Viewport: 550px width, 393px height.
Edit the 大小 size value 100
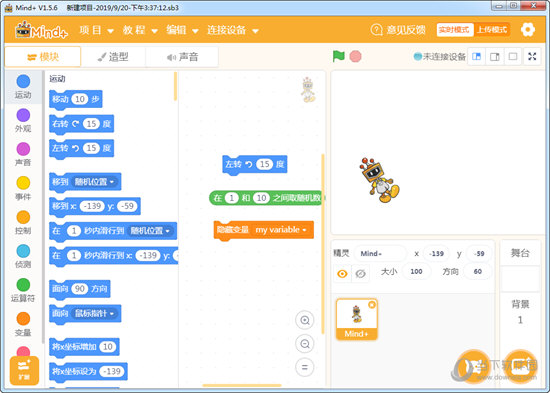tap(416, 272)
